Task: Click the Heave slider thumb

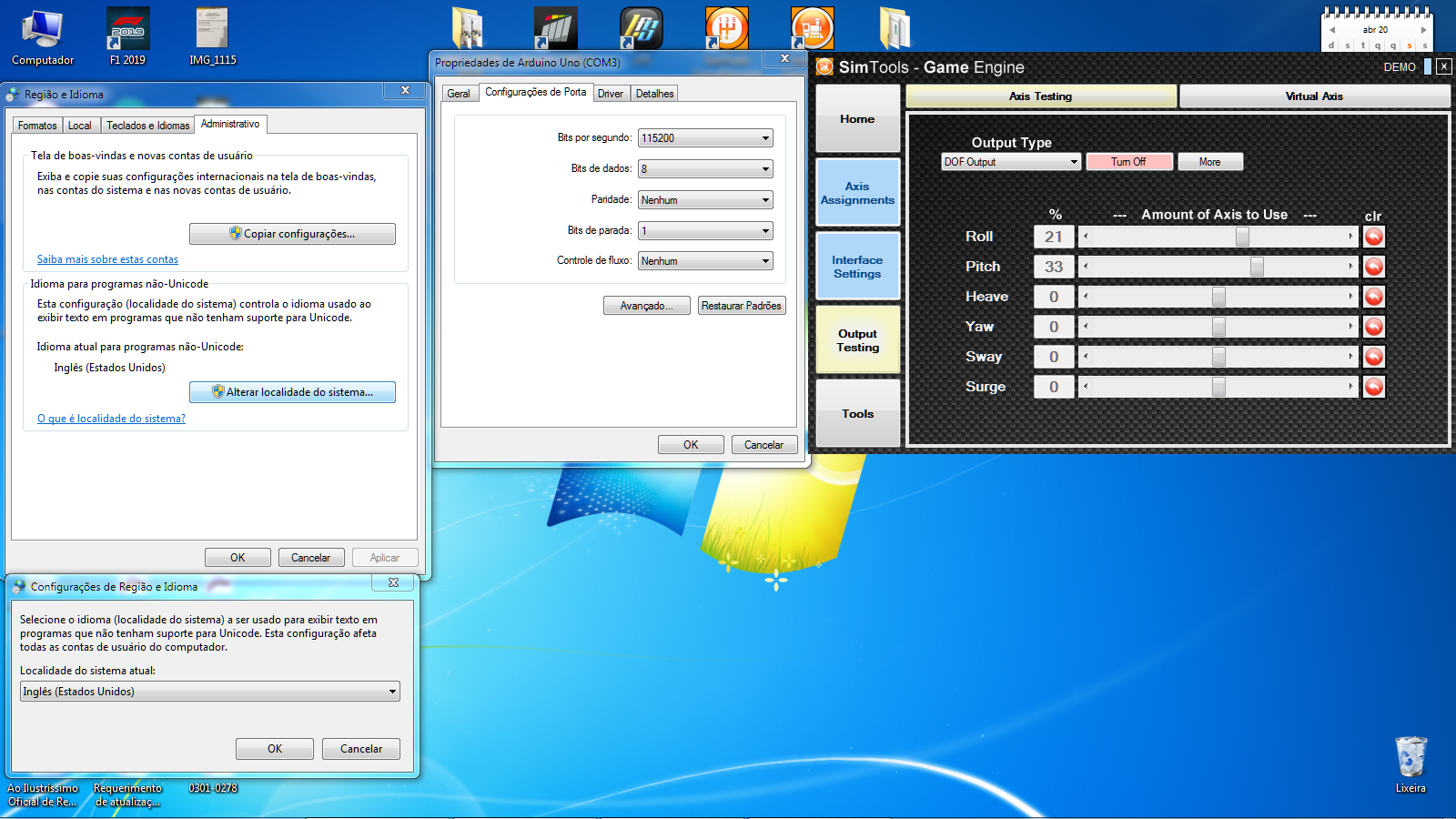Action: [1218, 297]
